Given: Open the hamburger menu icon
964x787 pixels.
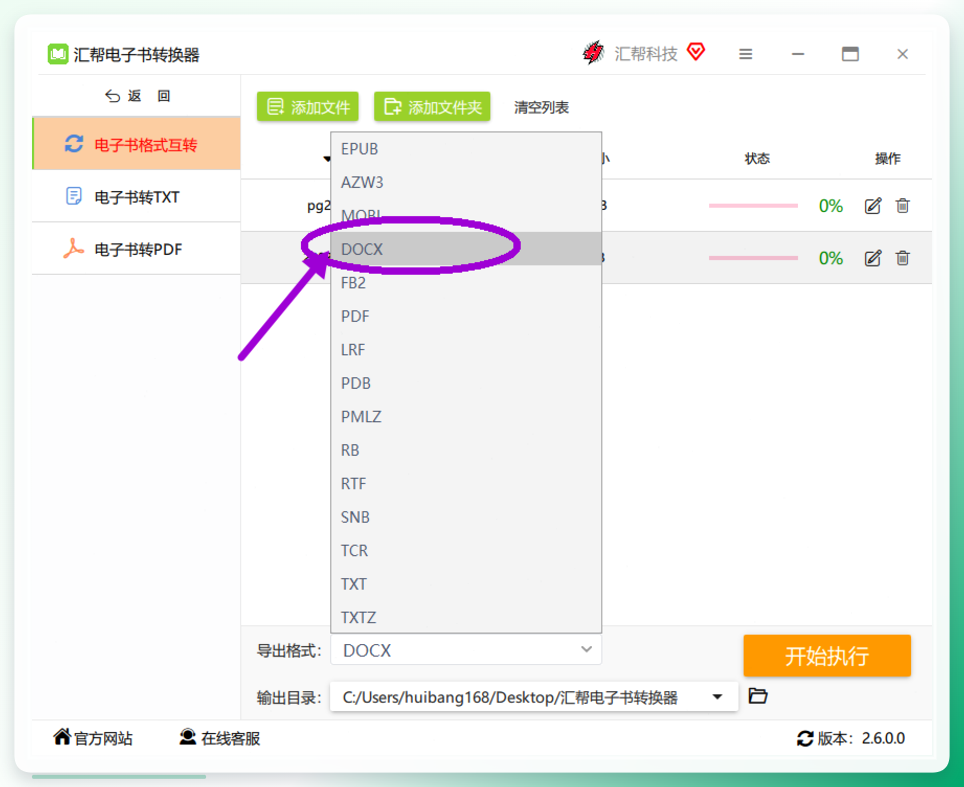Looking at the screenshot, I should pyautogui.click(x=746, y=54).
